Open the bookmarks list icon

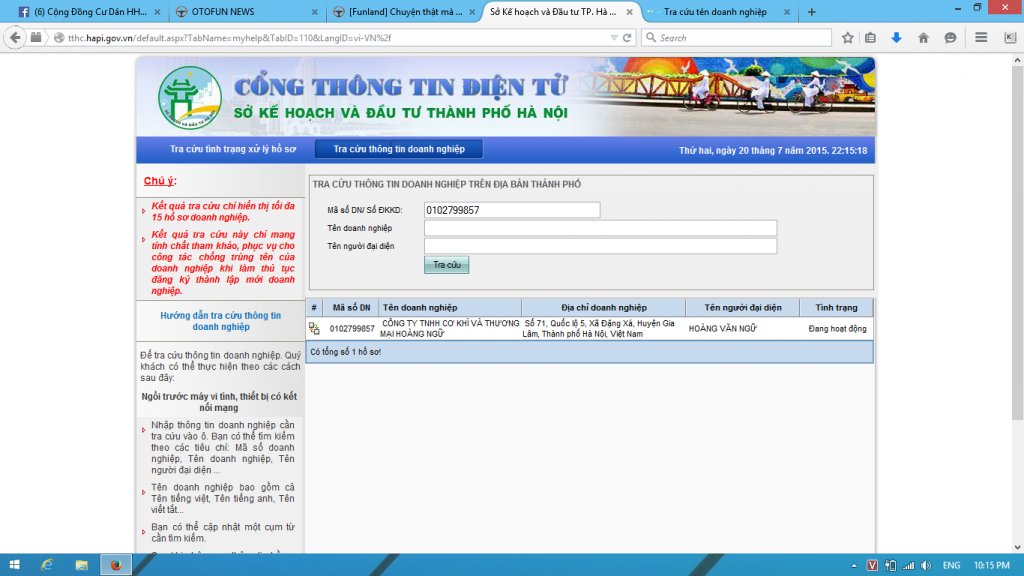[x=871, y=38]
